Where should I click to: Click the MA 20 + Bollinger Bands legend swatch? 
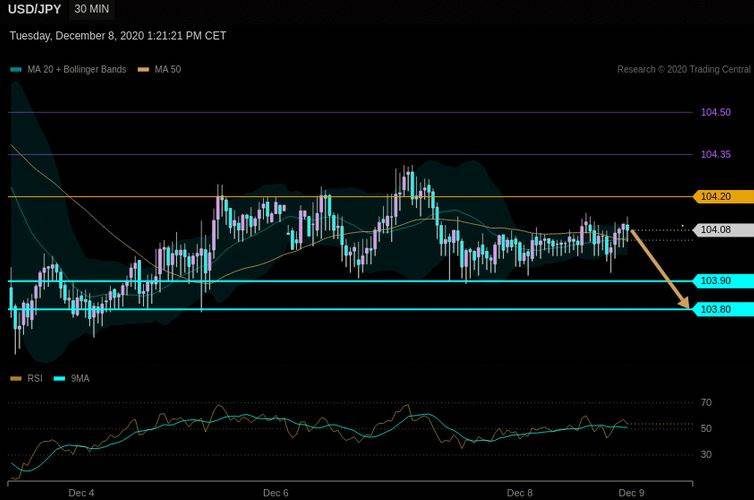[x=16, y=70]
